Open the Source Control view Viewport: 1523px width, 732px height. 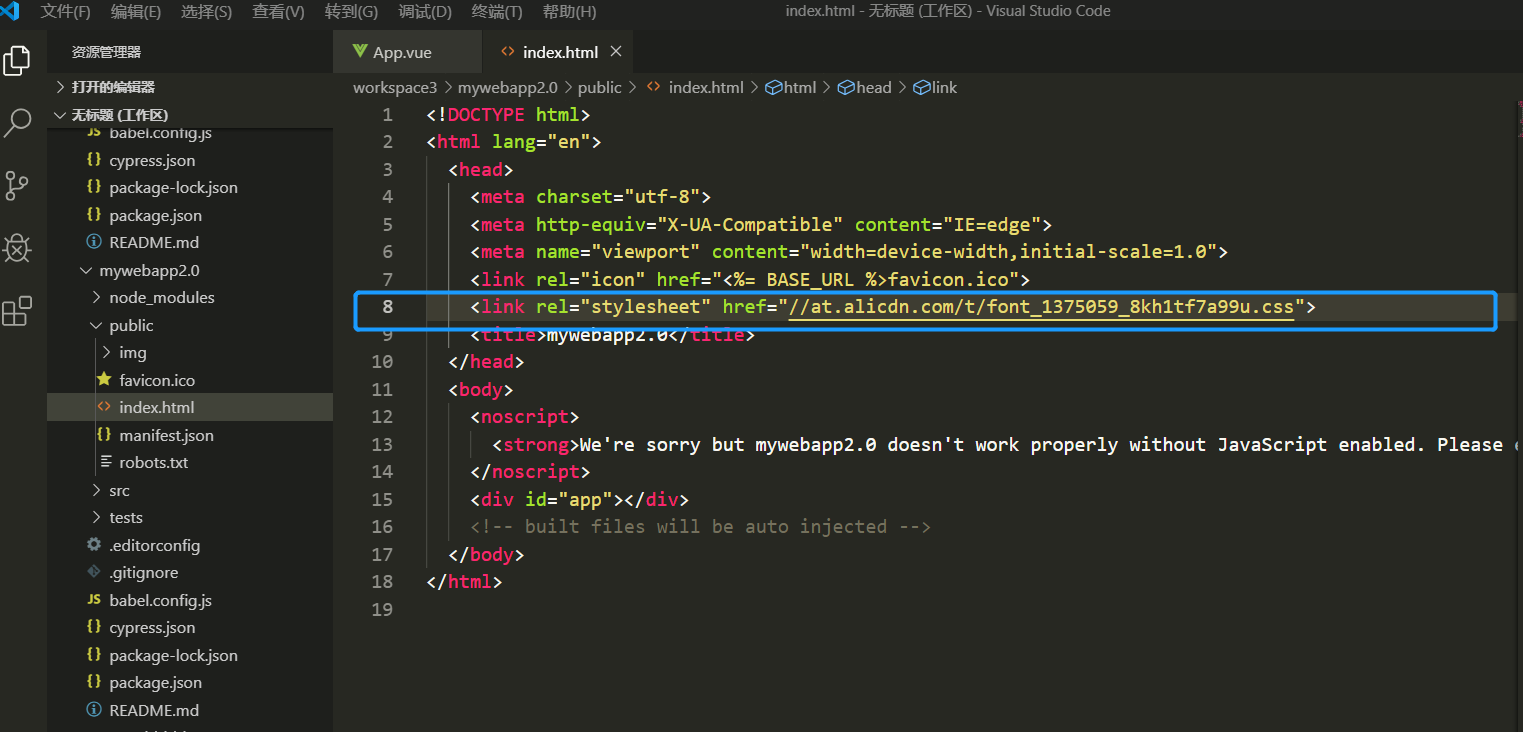(17, 185)
